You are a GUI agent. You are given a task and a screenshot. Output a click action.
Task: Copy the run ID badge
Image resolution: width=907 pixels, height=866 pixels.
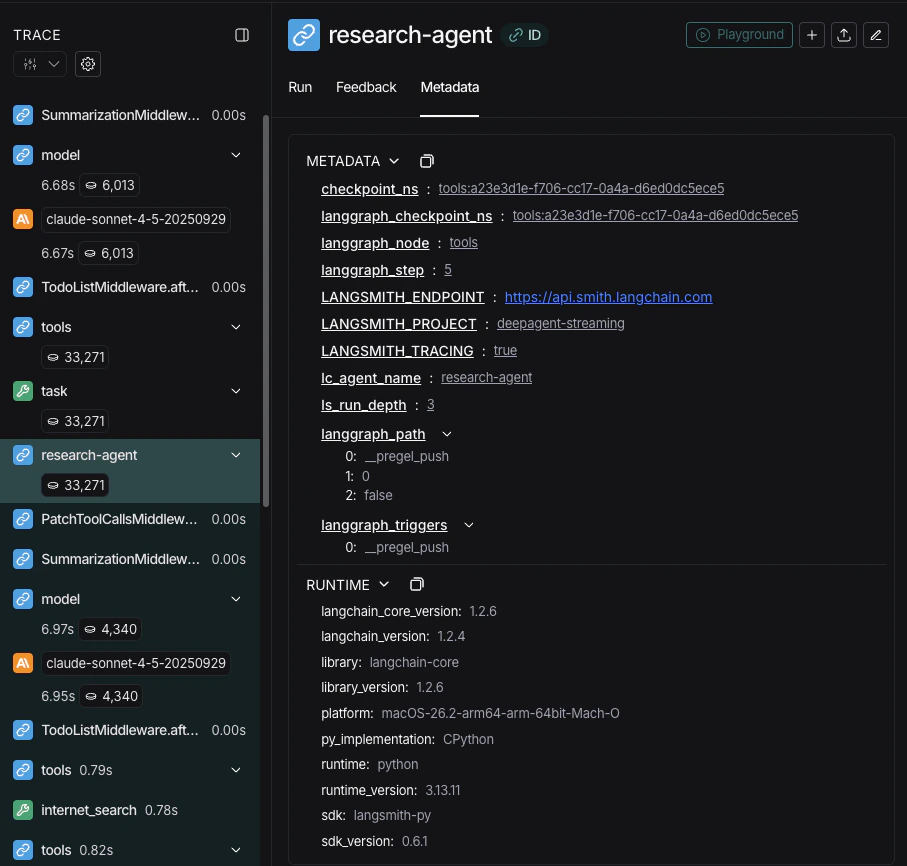coord(525,35)
